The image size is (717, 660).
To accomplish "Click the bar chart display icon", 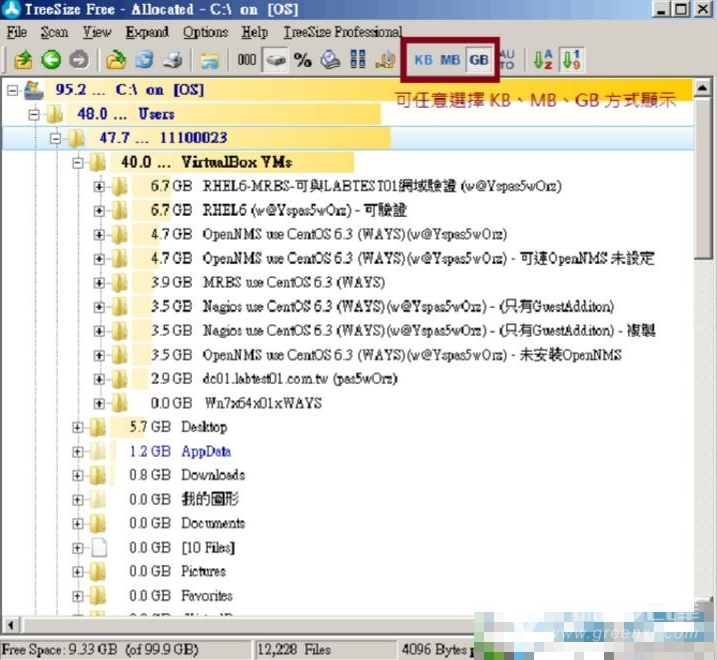I will coord(385,60).
